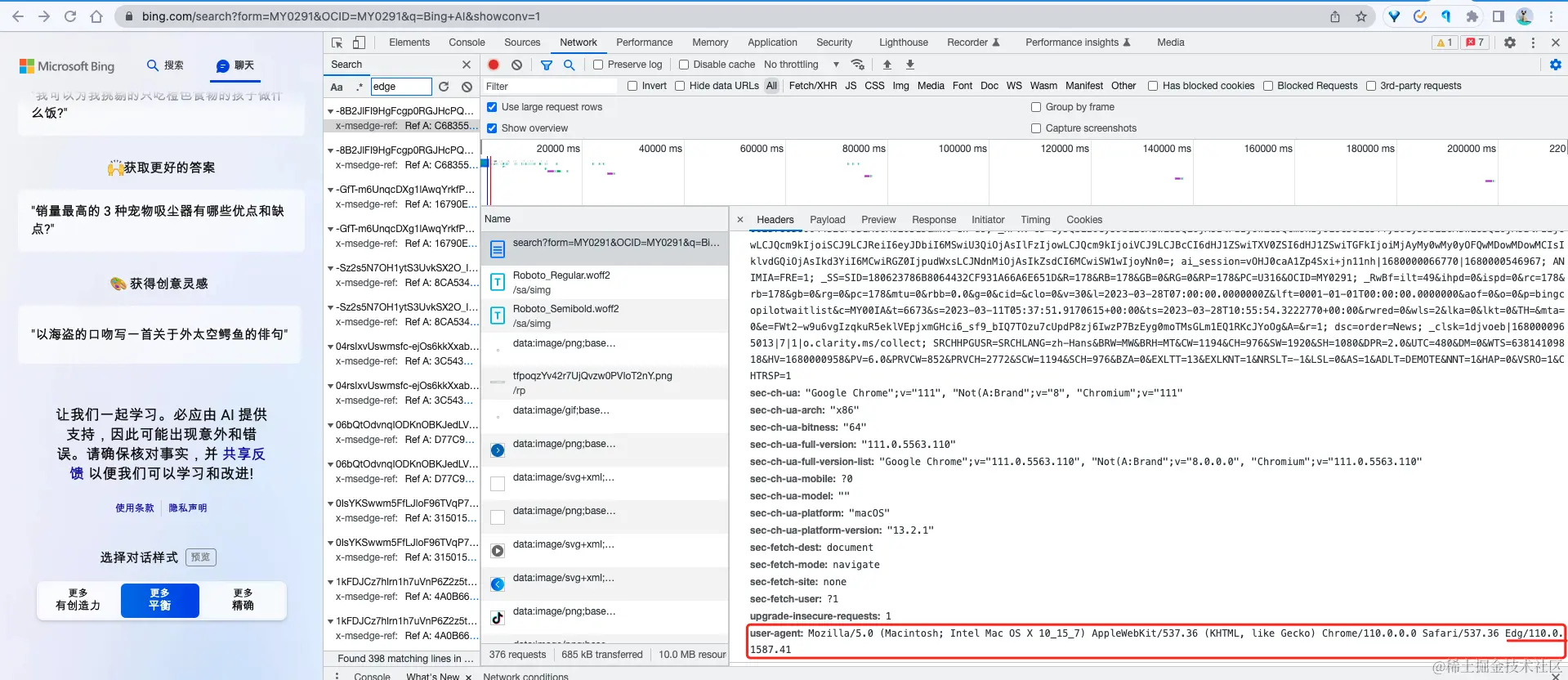This screenshot has height=680, width=1568.
Task: Open the DevTools settings gear
Action: pos(1510,42)
